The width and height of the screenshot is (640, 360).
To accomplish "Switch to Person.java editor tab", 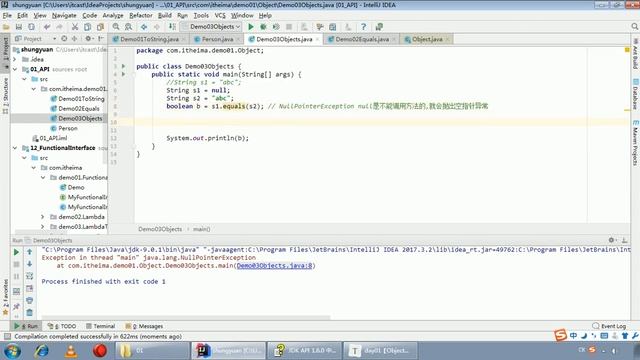I will pyautogui.click(x=217, y=39).
